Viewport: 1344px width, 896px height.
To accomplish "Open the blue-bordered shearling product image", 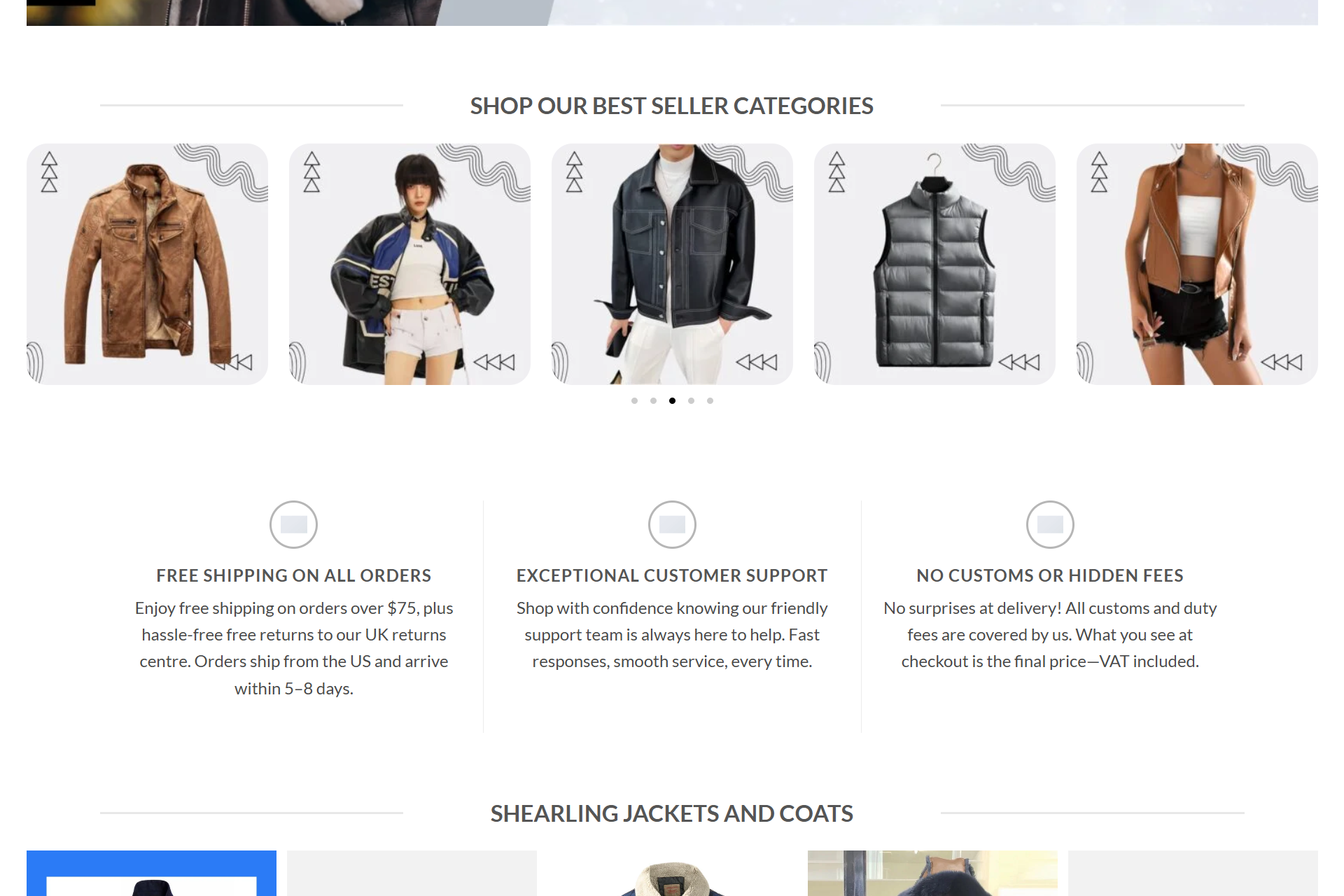I will click(x=151, y=873).
